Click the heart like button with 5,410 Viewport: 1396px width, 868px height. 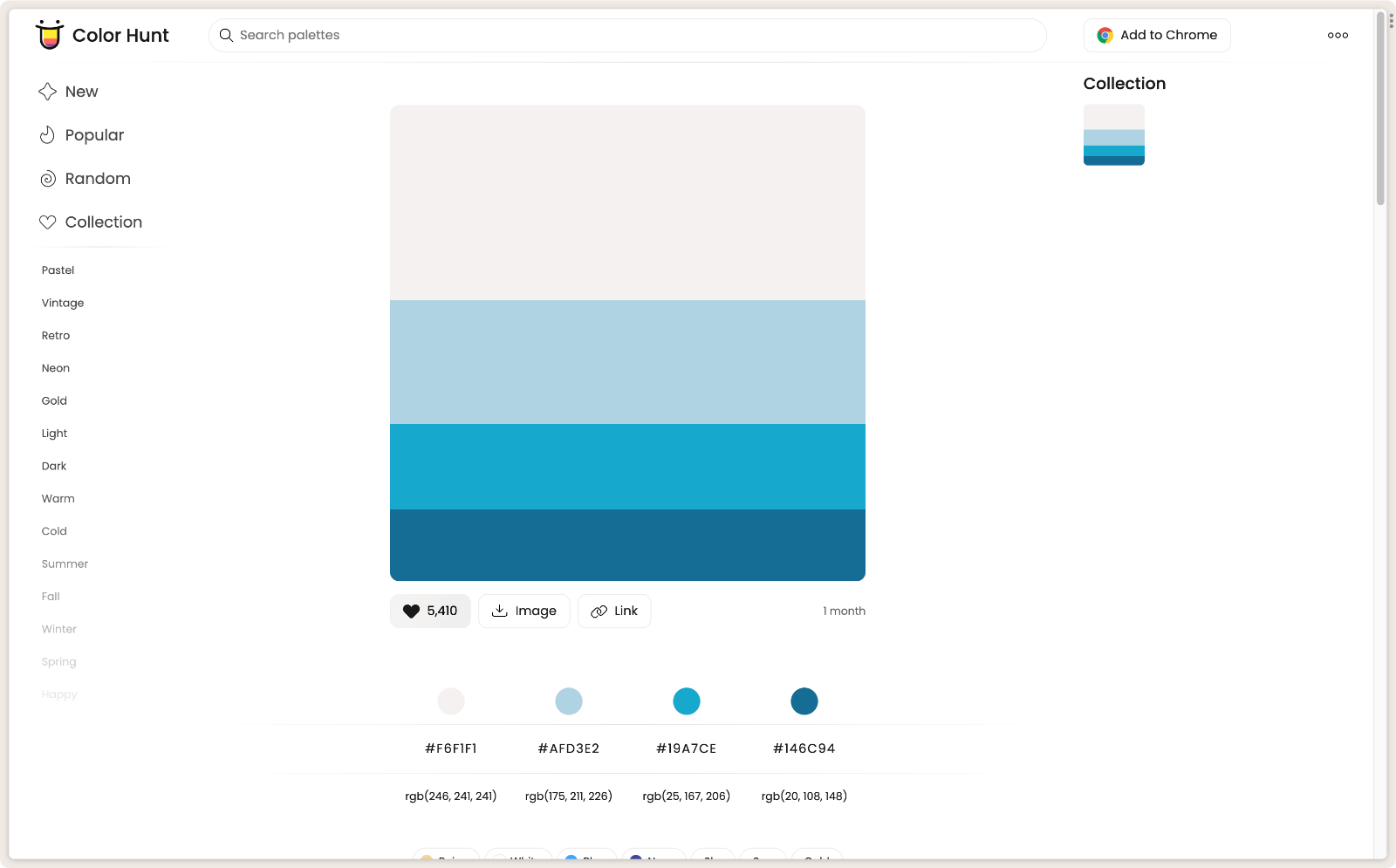[x=430, y=611]
